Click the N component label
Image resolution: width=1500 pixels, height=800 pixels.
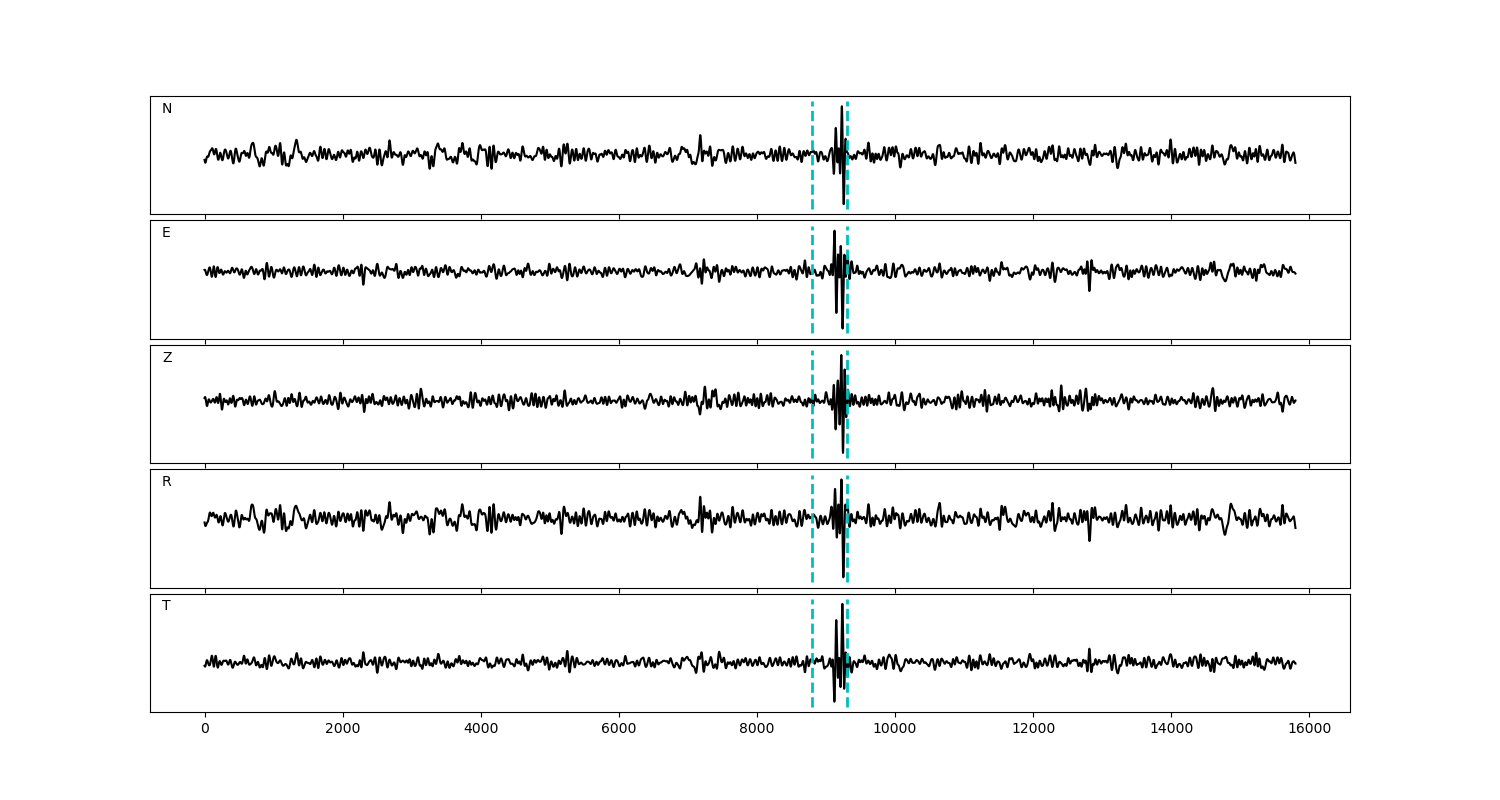pyautogui.click(x=167, y=109)
